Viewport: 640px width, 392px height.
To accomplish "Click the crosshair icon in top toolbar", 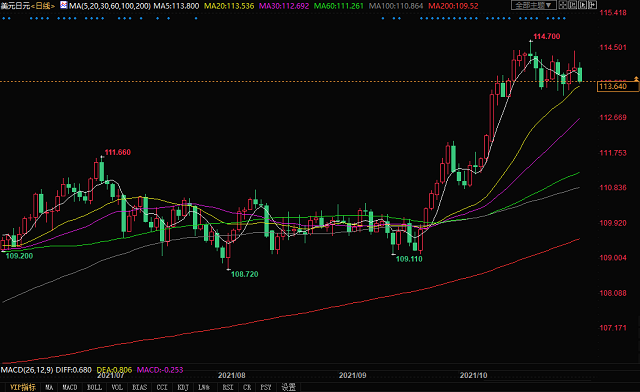I will tap(563, 5).
